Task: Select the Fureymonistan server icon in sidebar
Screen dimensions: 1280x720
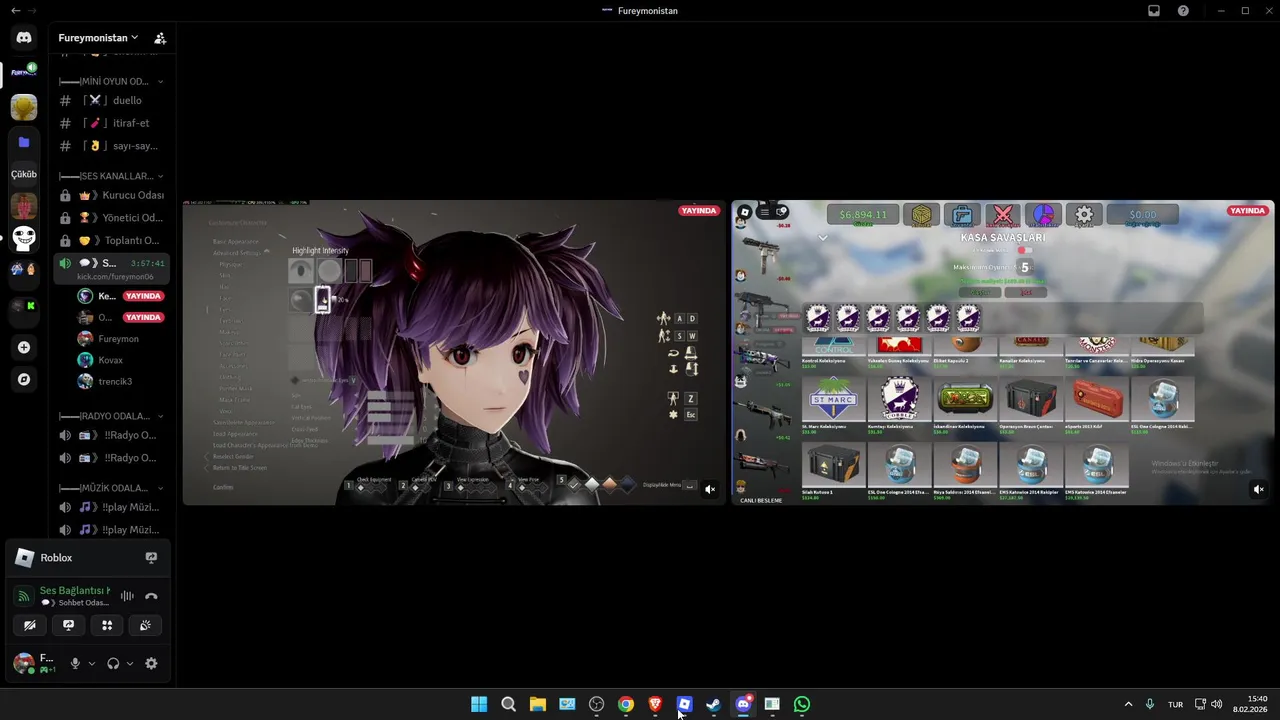Action: tap(24, 72)
